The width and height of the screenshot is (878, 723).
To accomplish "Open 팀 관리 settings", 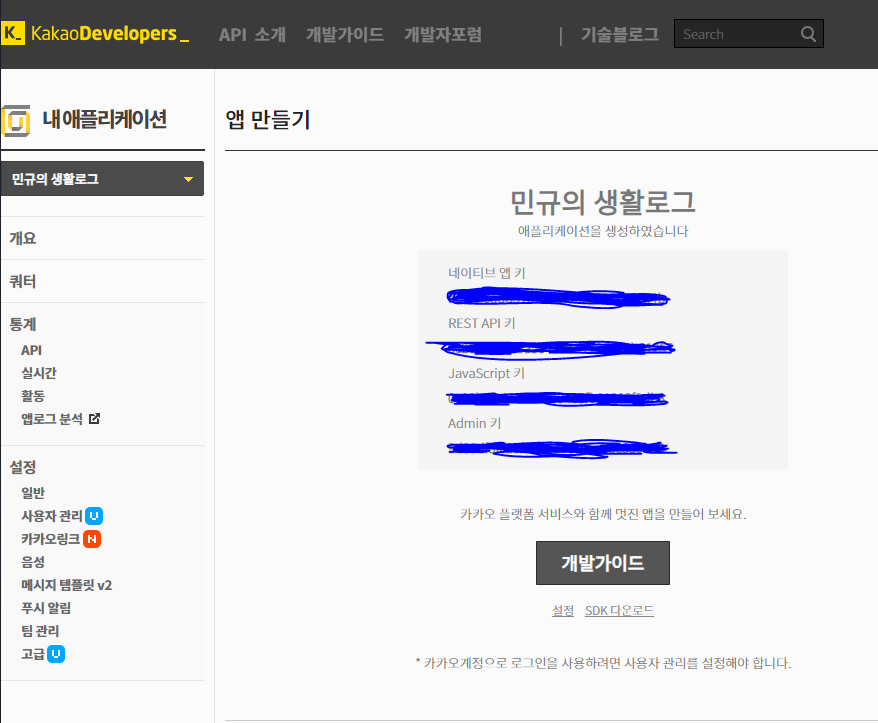I will click(x=40, y=631).
